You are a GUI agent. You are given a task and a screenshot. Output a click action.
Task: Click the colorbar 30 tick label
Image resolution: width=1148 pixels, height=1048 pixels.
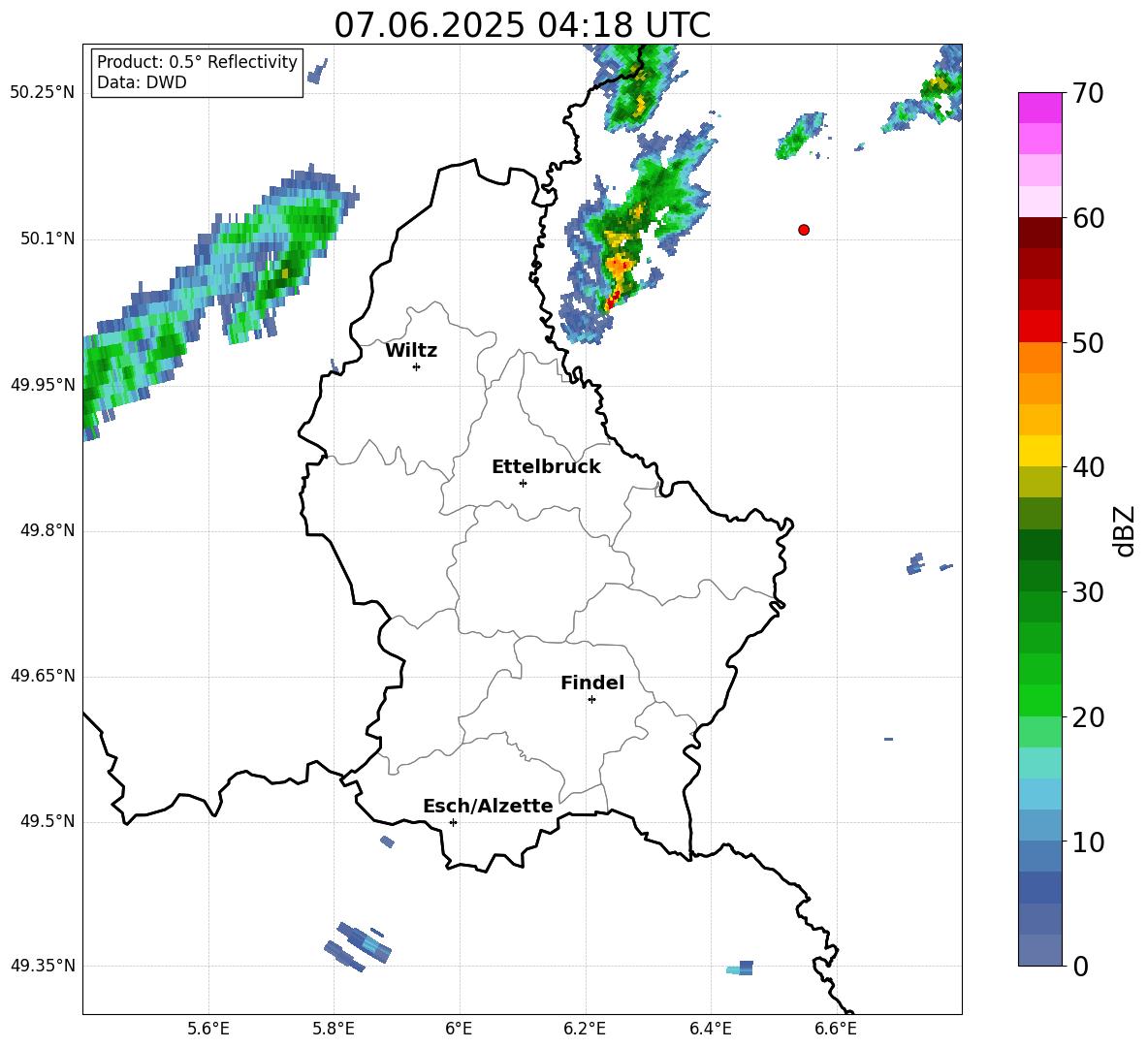coord(1088,592)
